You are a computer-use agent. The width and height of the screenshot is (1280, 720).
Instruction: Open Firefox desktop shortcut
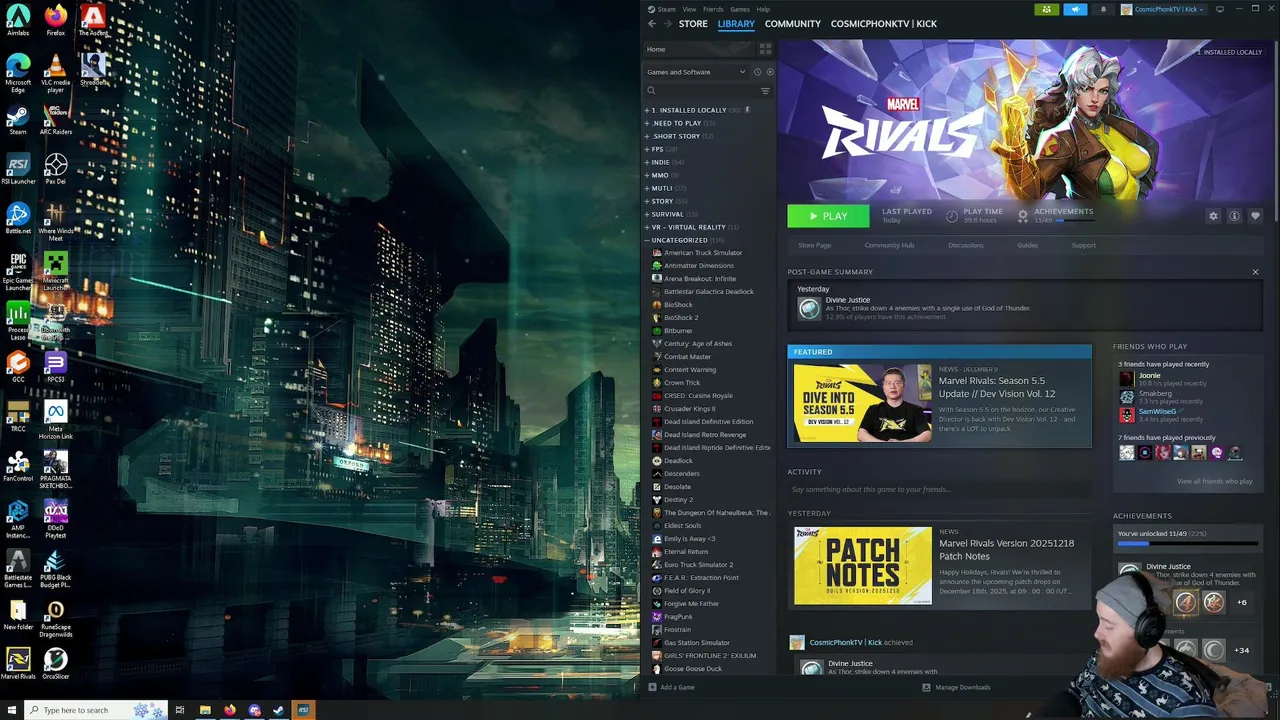coord(56,20)
